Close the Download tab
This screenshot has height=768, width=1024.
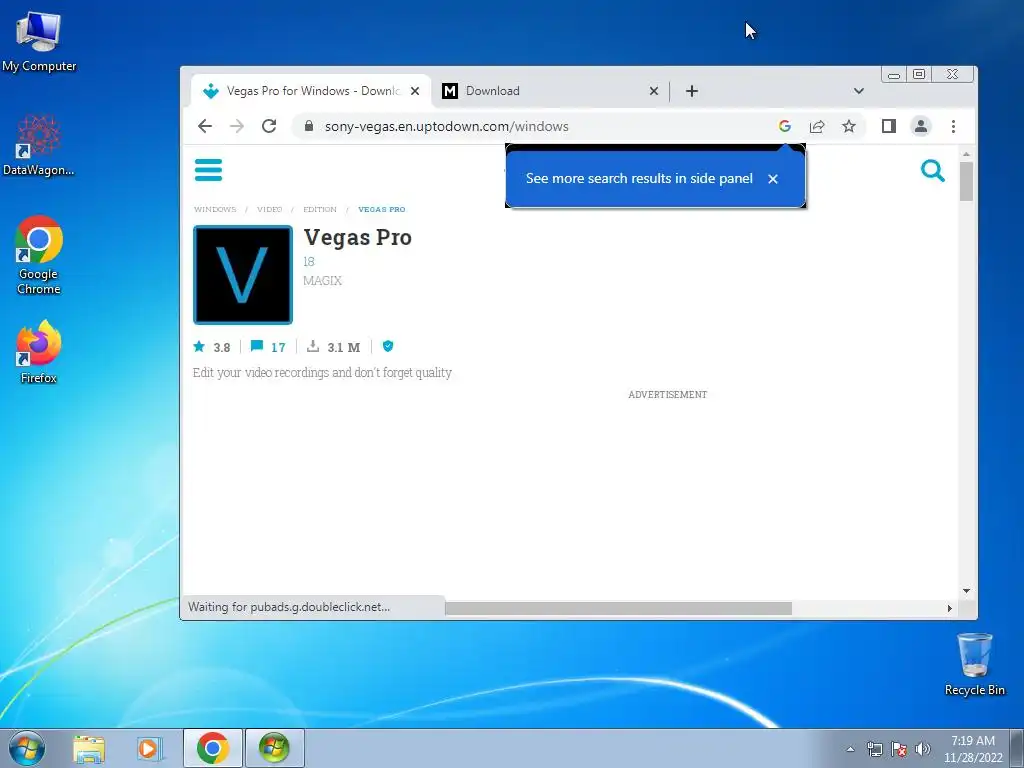point(654,91)
